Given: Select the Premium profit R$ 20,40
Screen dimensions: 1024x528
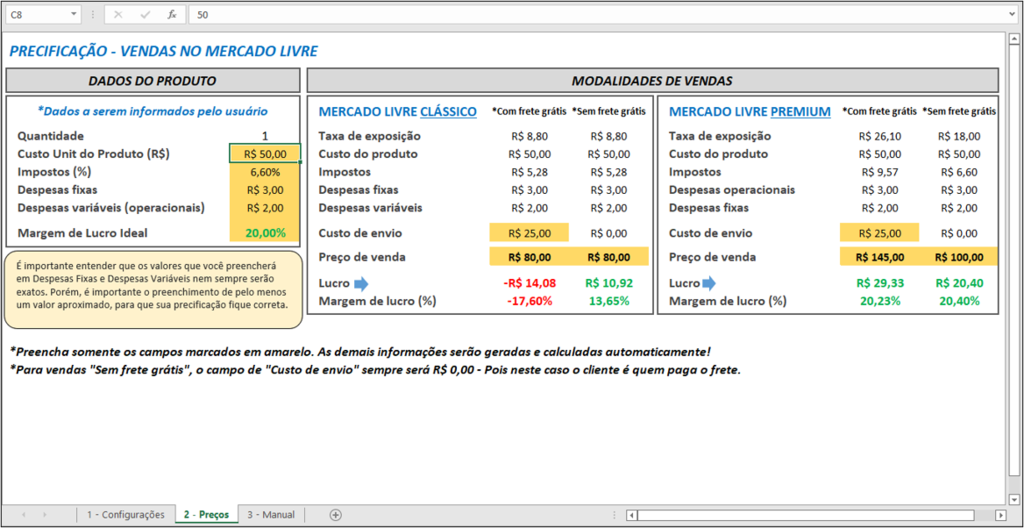Looking at the screenshot, I should [959, 284].
